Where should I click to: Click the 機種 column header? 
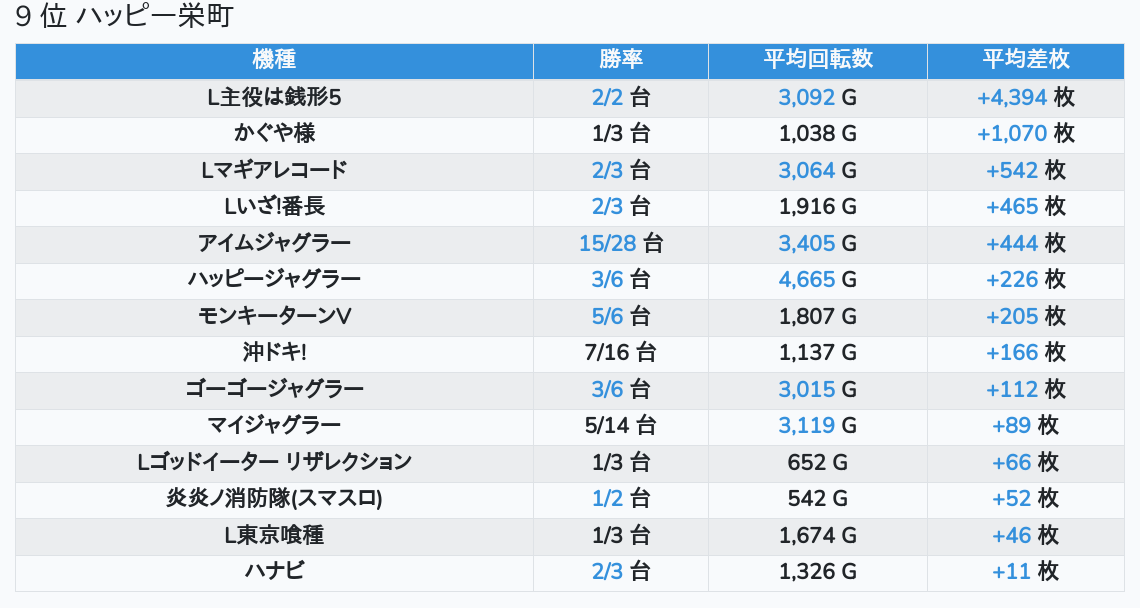coord(274,60)
